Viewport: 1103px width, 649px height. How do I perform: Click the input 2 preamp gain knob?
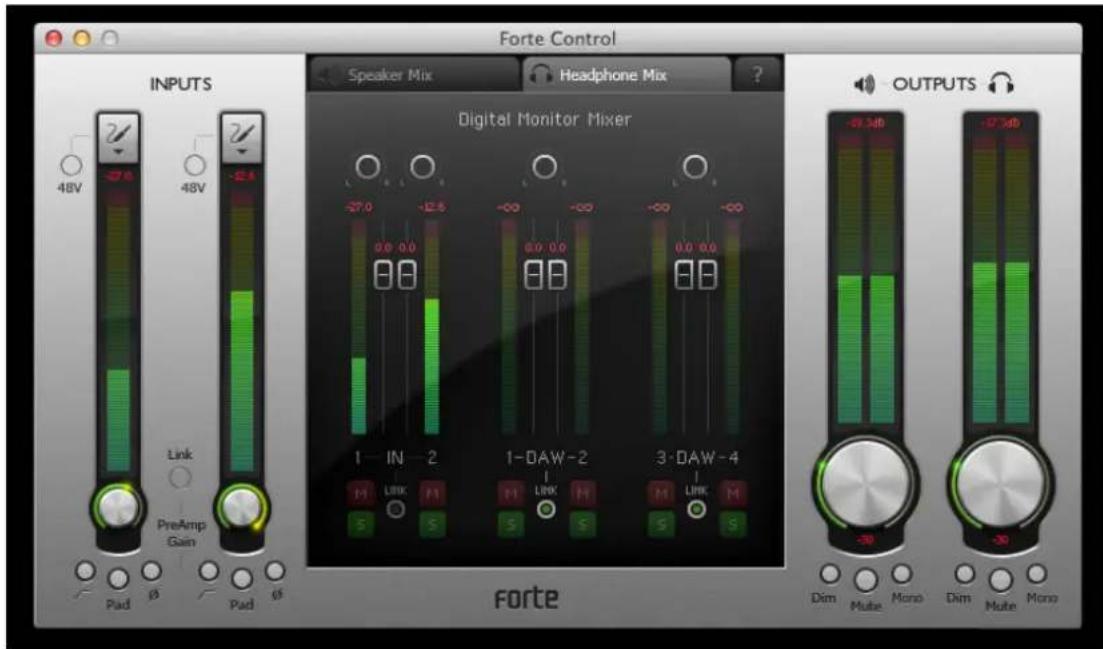point(242,506)
